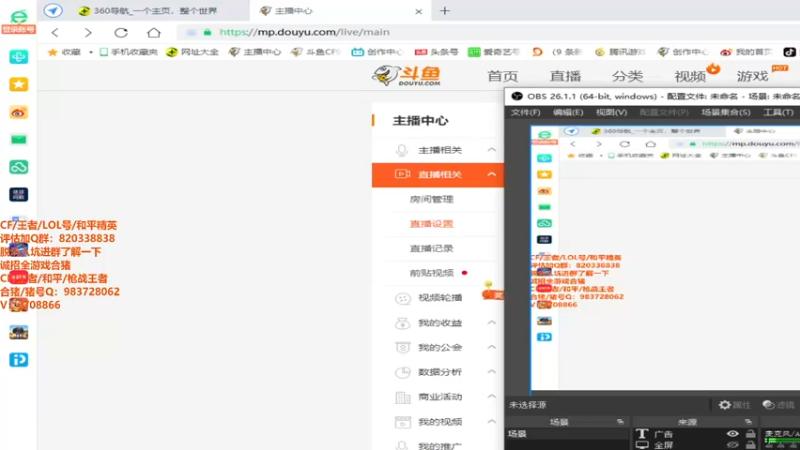800x450 pixels.
Task: Click the 头条号 bookmark
Action: pyautogui.click(x=436, y=52)
